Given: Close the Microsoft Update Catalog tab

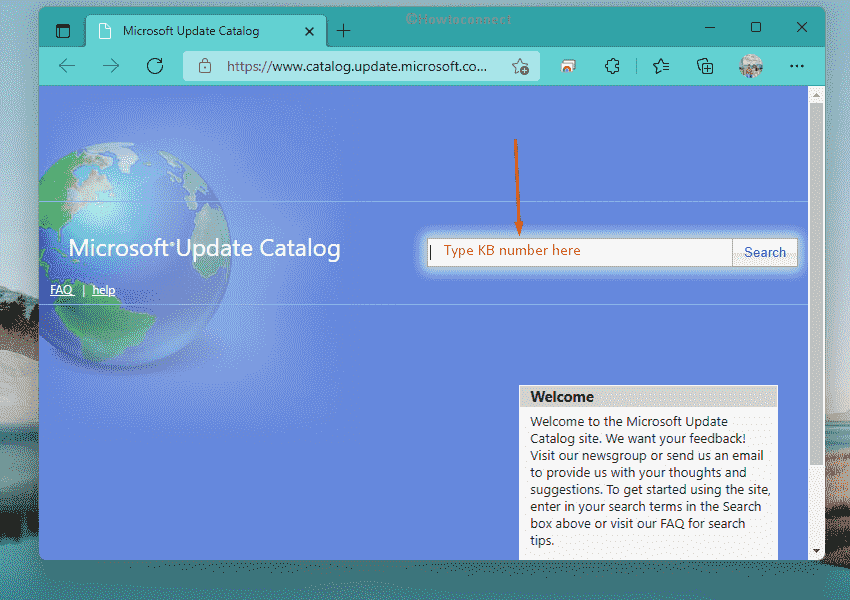Looking at the screenshot, I should click(310, 31).
